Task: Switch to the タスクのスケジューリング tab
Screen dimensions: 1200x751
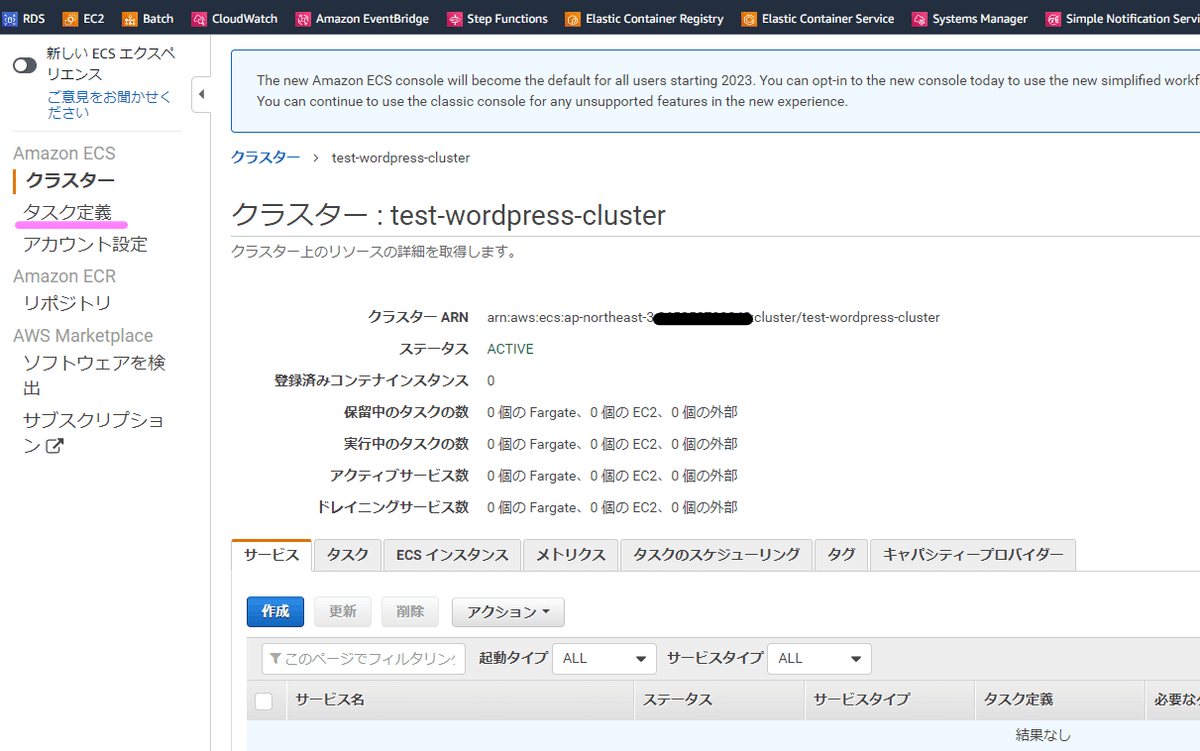Action: [x=716, y=555]
